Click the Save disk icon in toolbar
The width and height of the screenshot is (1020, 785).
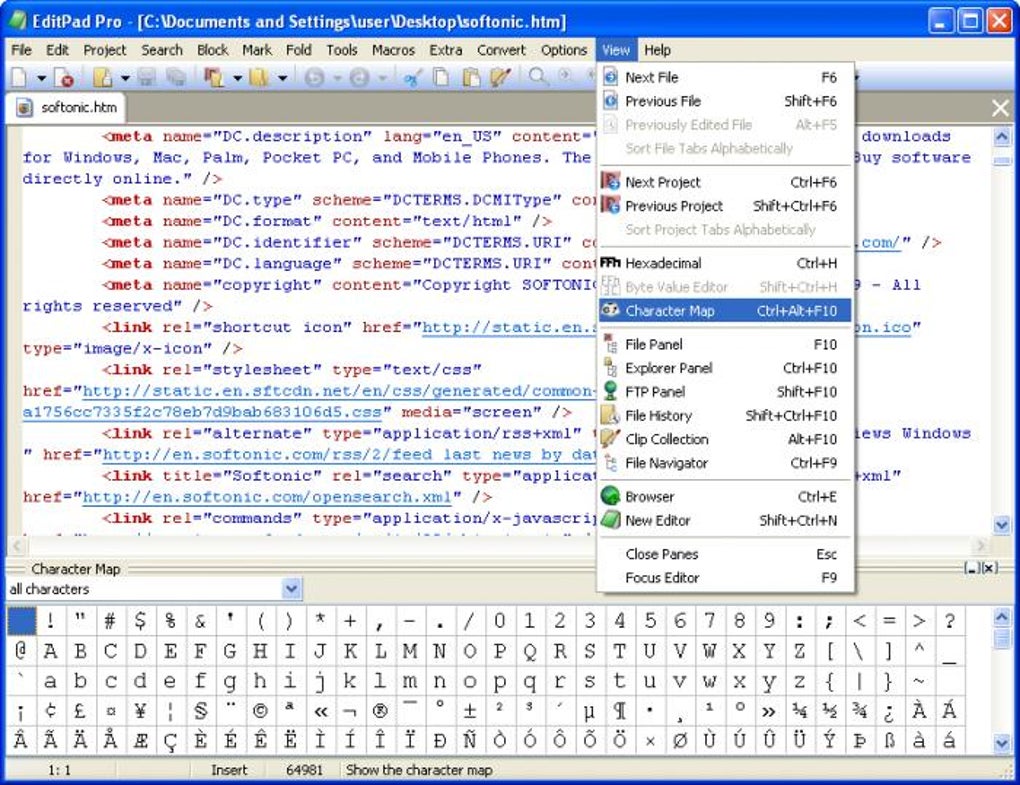[147, 77]
